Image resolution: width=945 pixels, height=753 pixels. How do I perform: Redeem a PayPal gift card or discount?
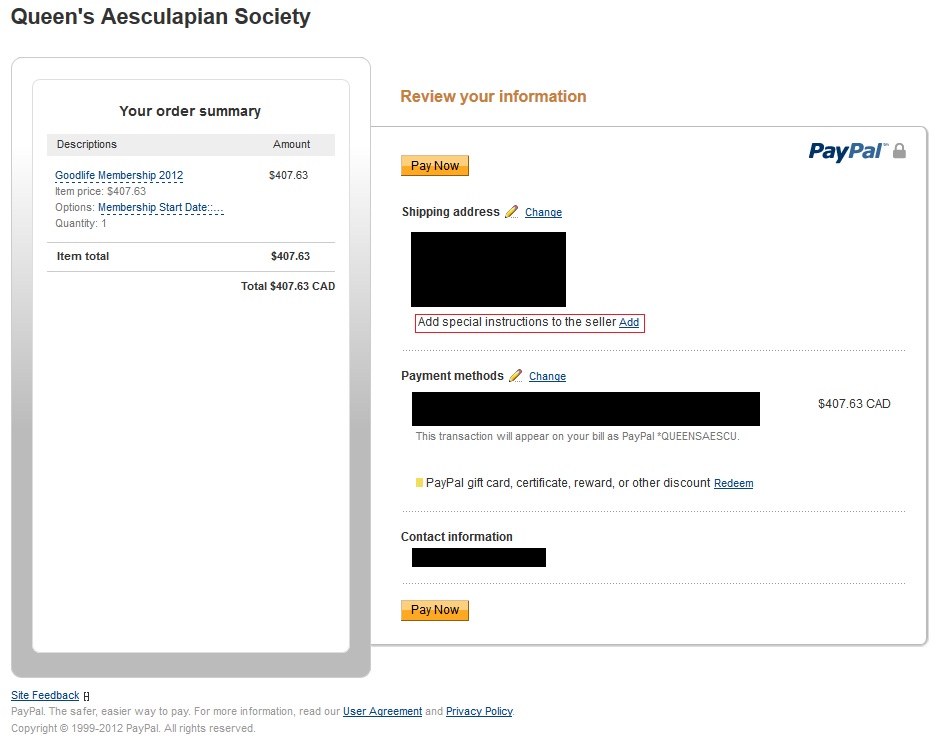tap(733, 484)
